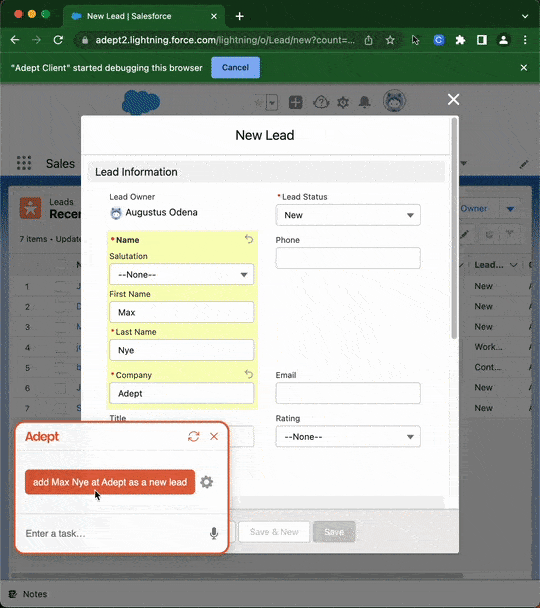The width and height of the screenshot is (540, 608).
Task: Open the Extensions puzzle icon
Action: (x=460, y=40)
